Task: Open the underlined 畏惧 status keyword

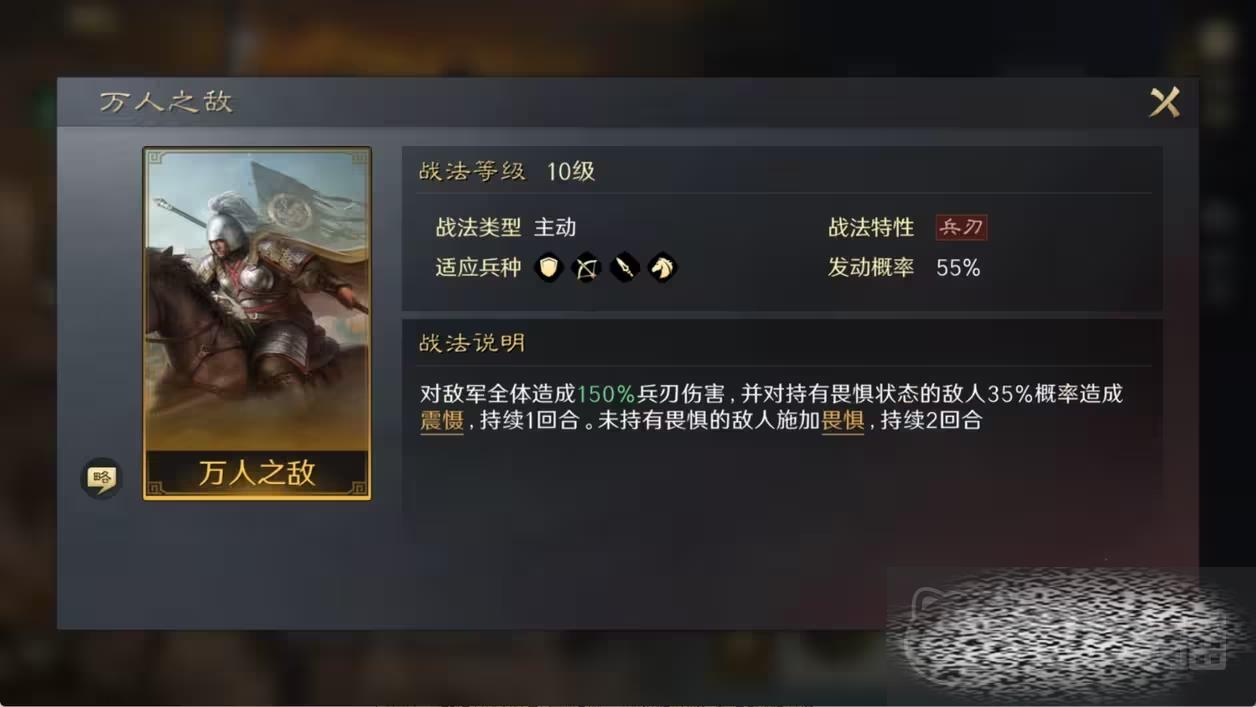Action: pos(842,421)
